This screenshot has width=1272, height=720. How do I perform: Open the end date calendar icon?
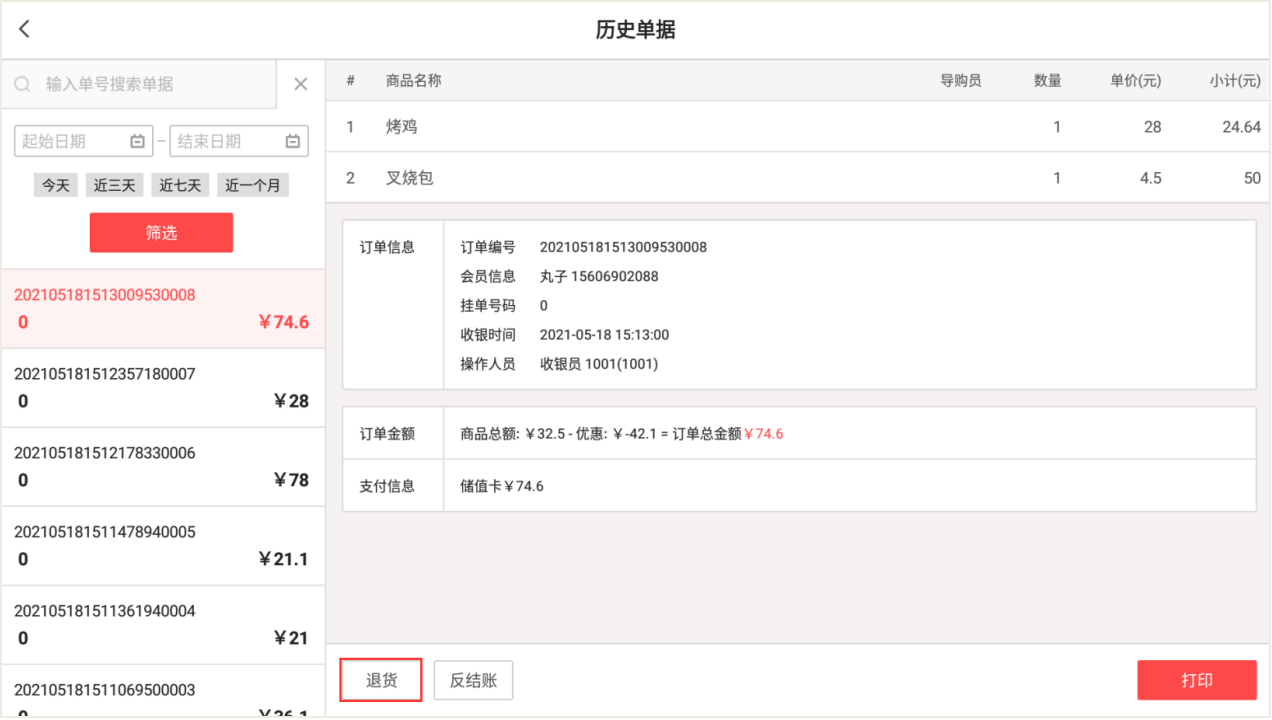pos(293,141)
